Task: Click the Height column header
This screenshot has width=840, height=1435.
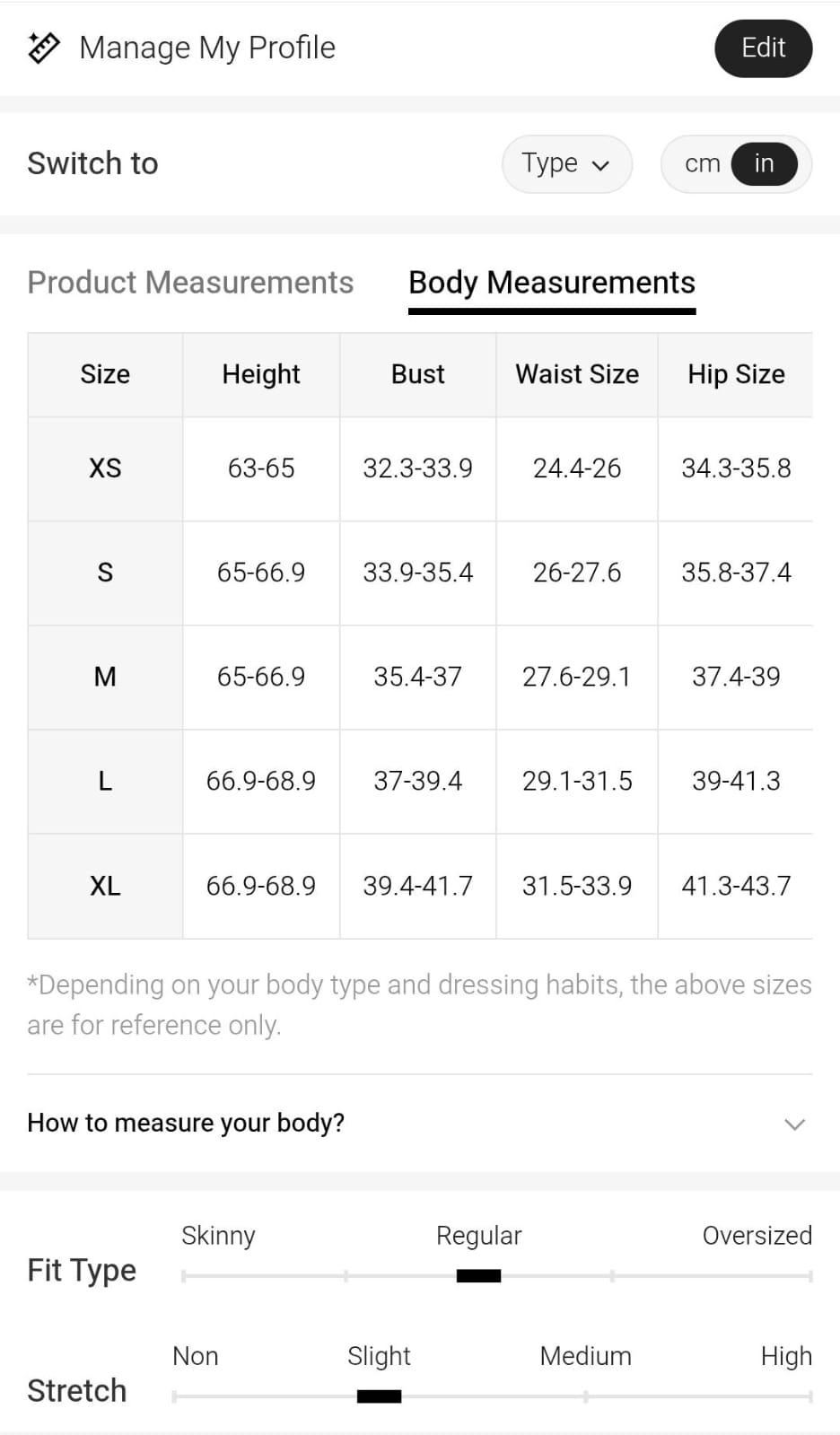Action: click(261, 374)
